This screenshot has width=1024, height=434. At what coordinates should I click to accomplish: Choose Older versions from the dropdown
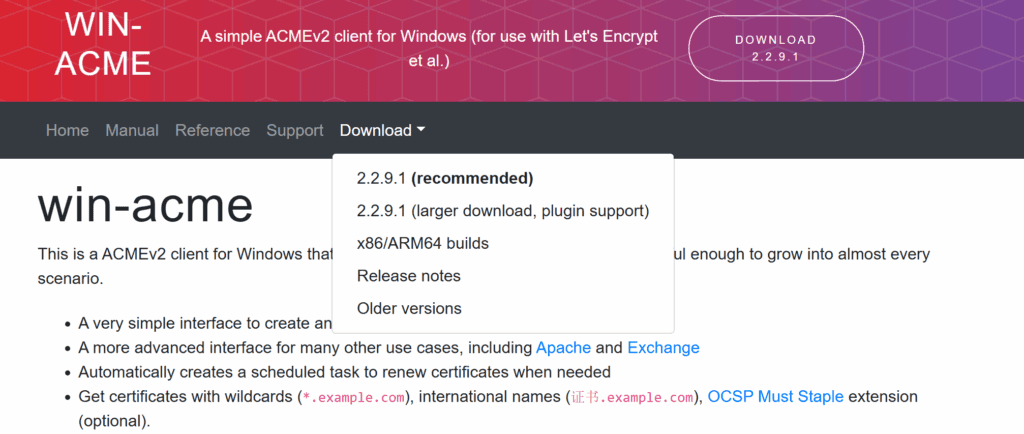point(409,308)
